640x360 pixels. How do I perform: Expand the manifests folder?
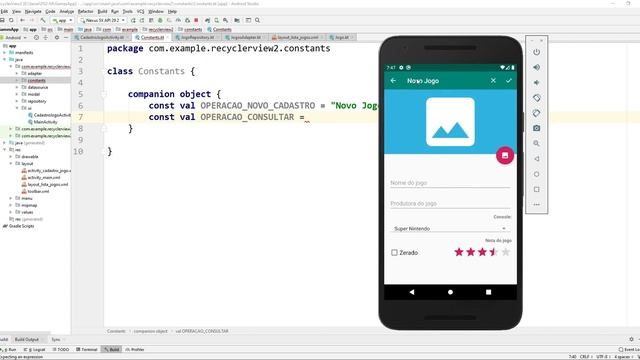(4, 53)
